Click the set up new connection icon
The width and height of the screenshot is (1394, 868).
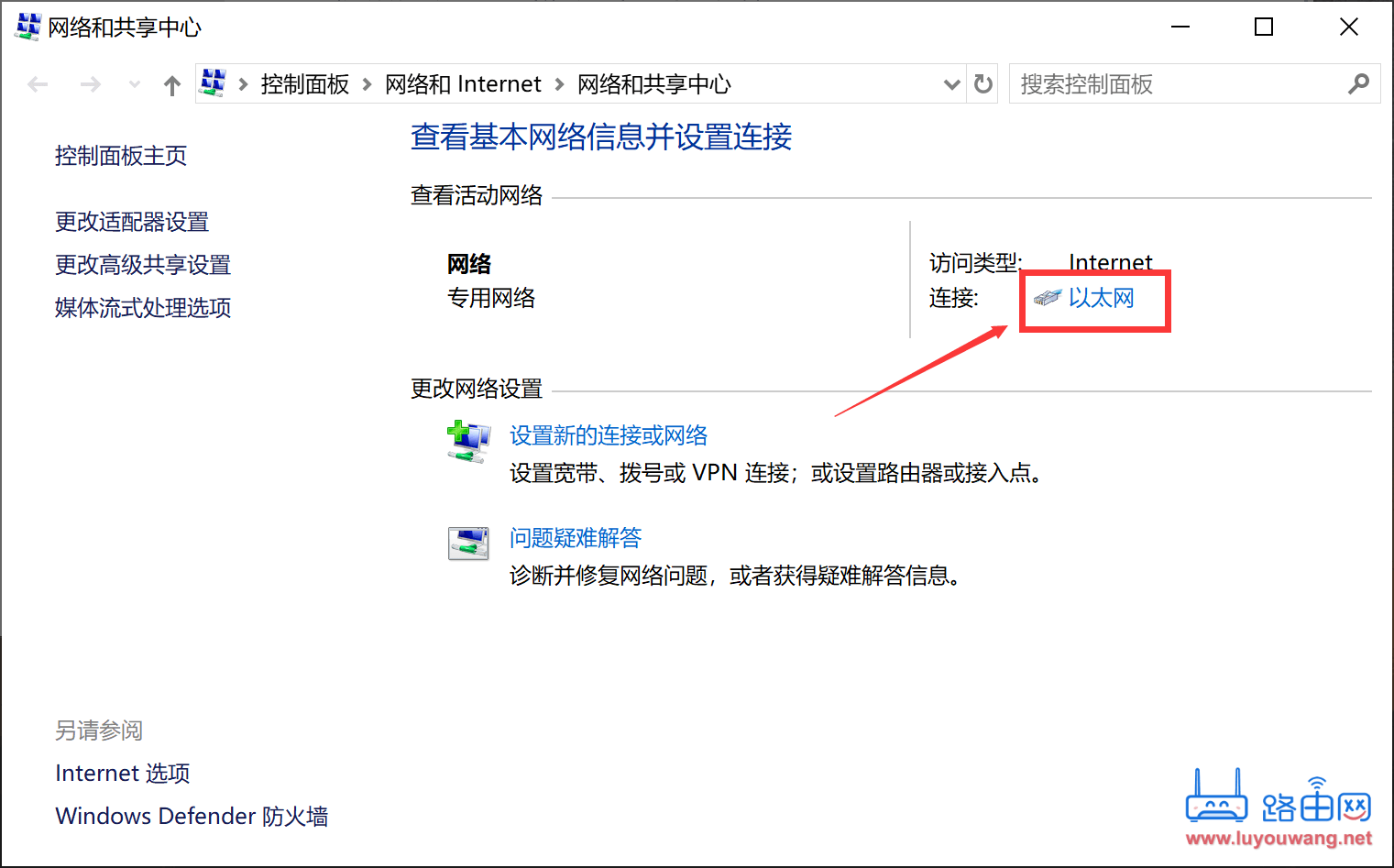(468, 440)
